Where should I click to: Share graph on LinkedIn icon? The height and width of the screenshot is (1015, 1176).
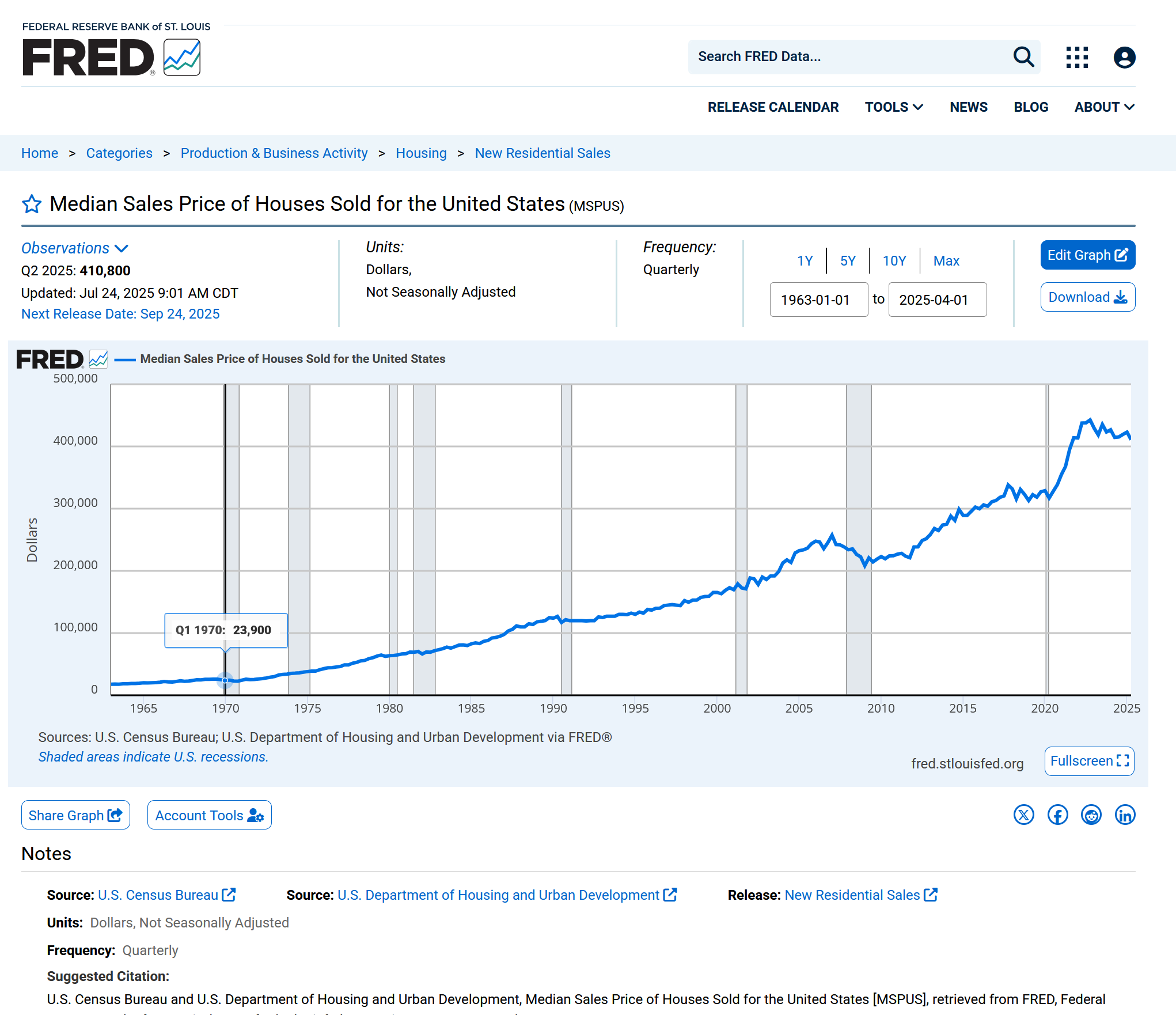[1125, 815]
